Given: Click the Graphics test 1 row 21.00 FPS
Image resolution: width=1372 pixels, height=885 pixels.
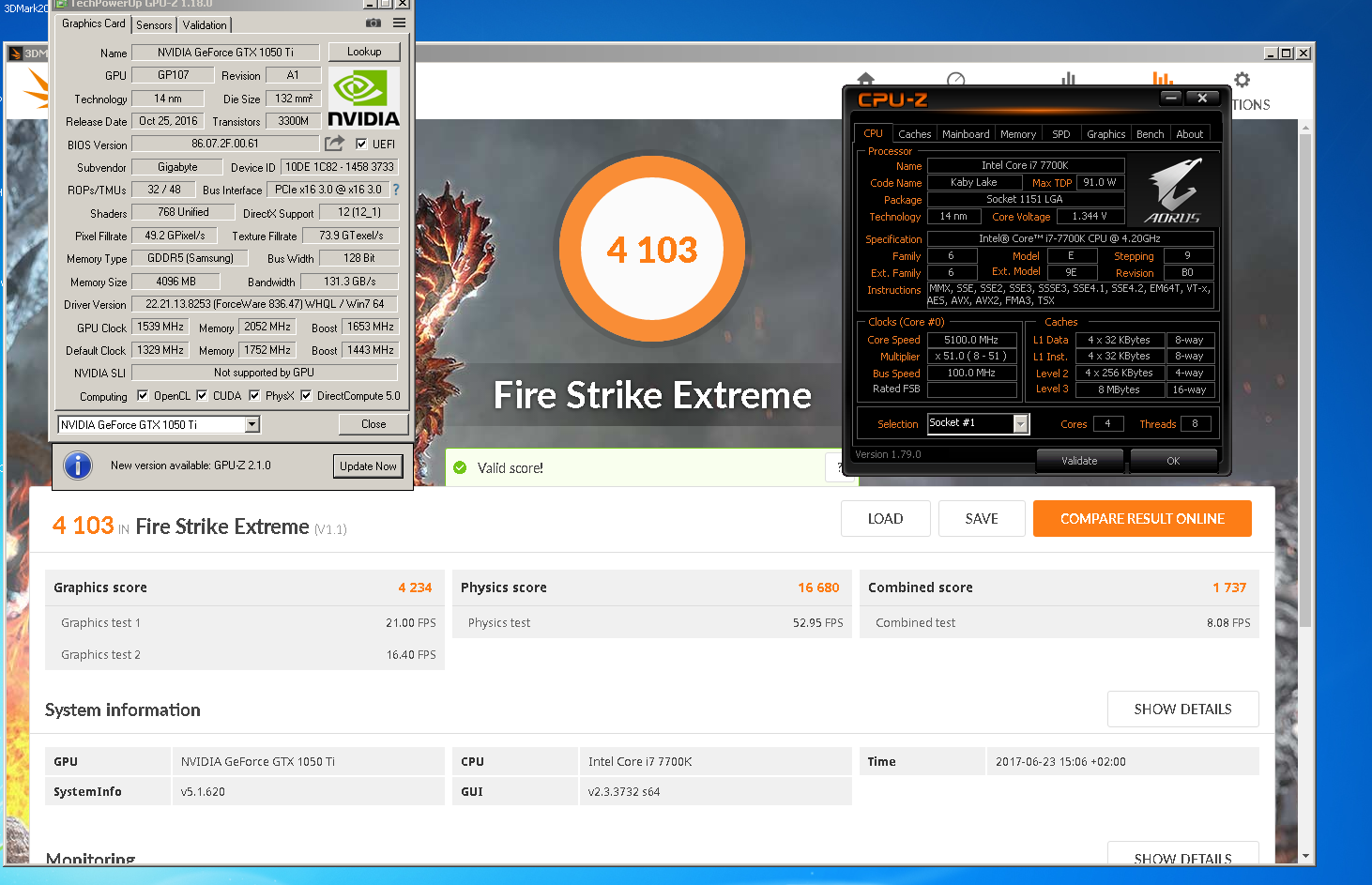Looking at the screenshot, I should click(245, 622).
